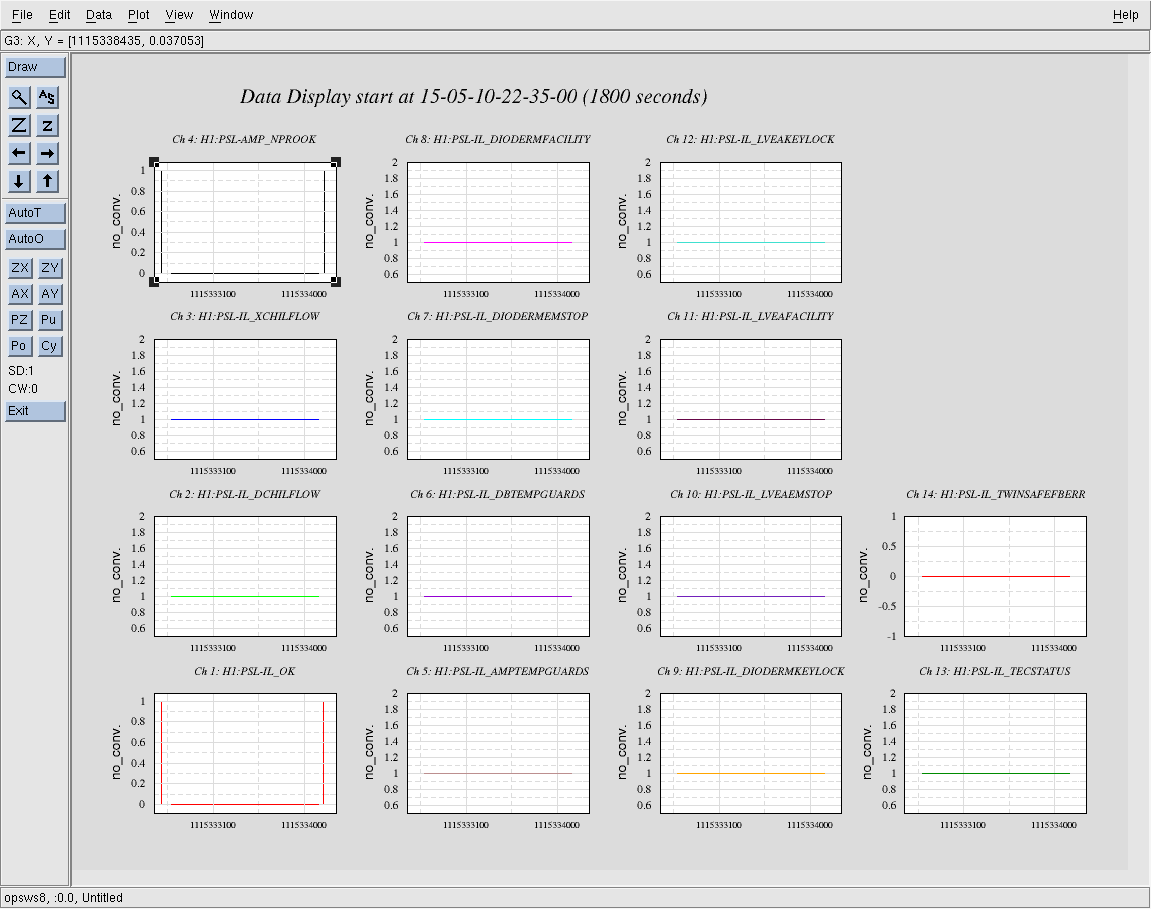Click the ZY zoom tool button
Screen dimensions: 1151x909
(x=49, y=268)
